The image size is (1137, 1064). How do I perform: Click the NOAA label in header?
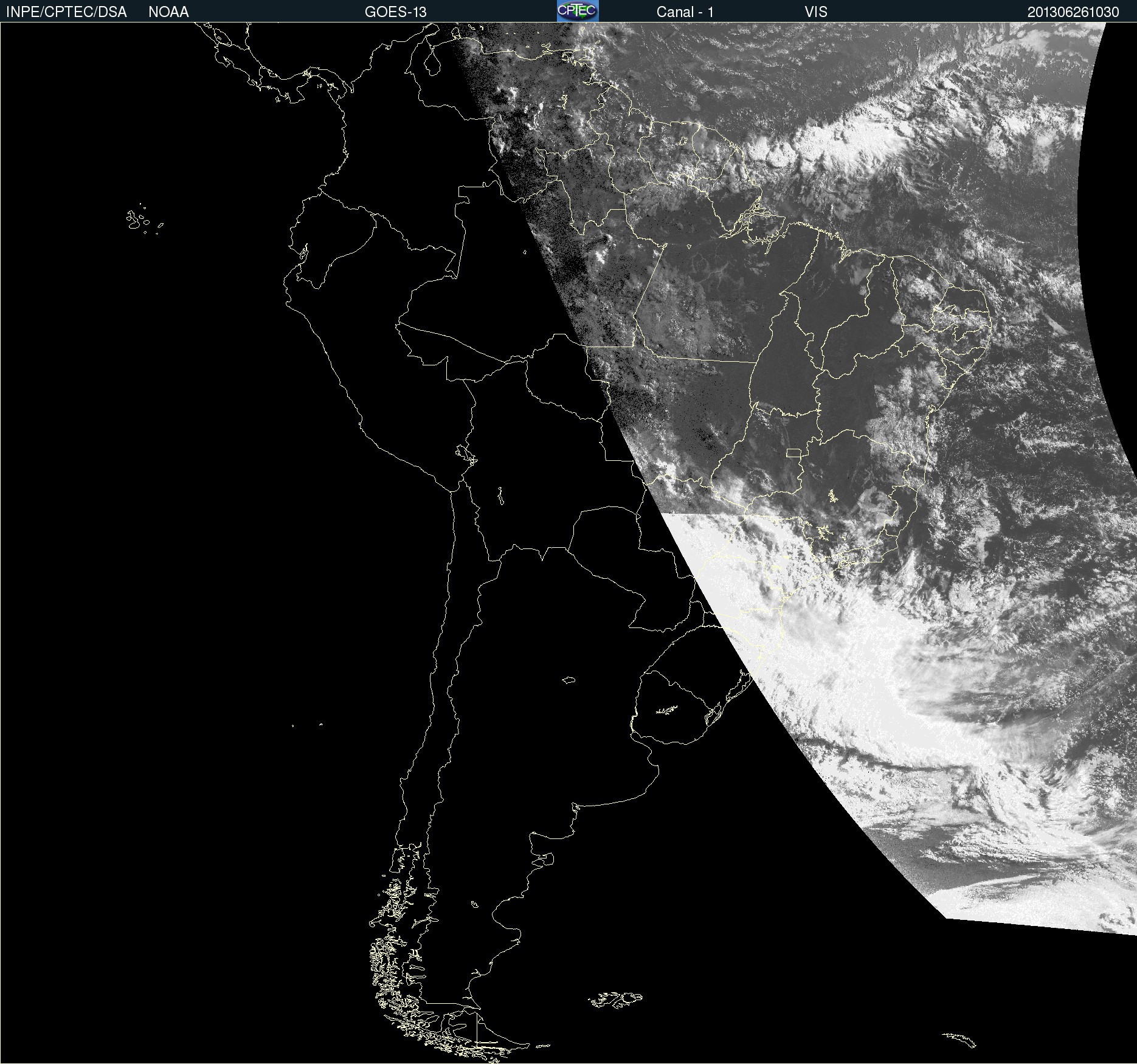click(x=168, y=12)
